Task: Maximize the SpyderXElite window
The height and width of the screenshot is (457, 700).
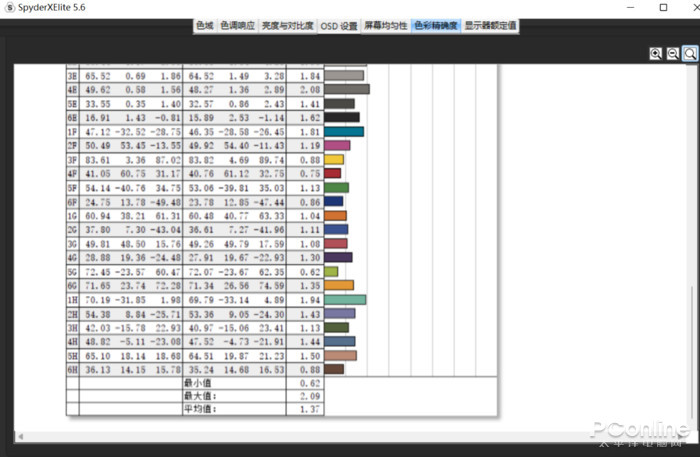Action: tap(662, 8)
